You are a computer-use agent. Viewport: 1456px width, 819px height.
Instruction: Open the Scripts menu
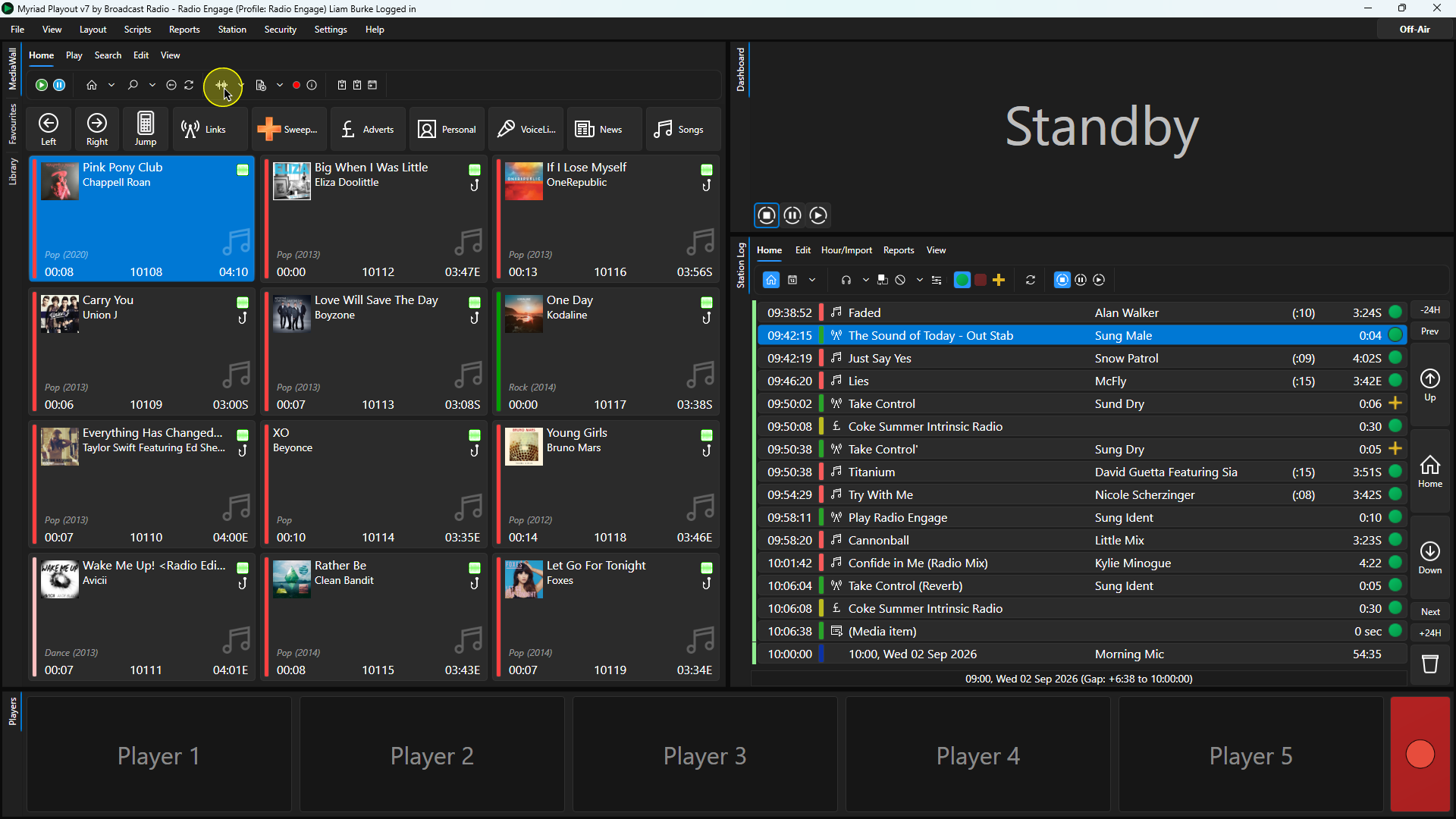(x=137, y=30)
